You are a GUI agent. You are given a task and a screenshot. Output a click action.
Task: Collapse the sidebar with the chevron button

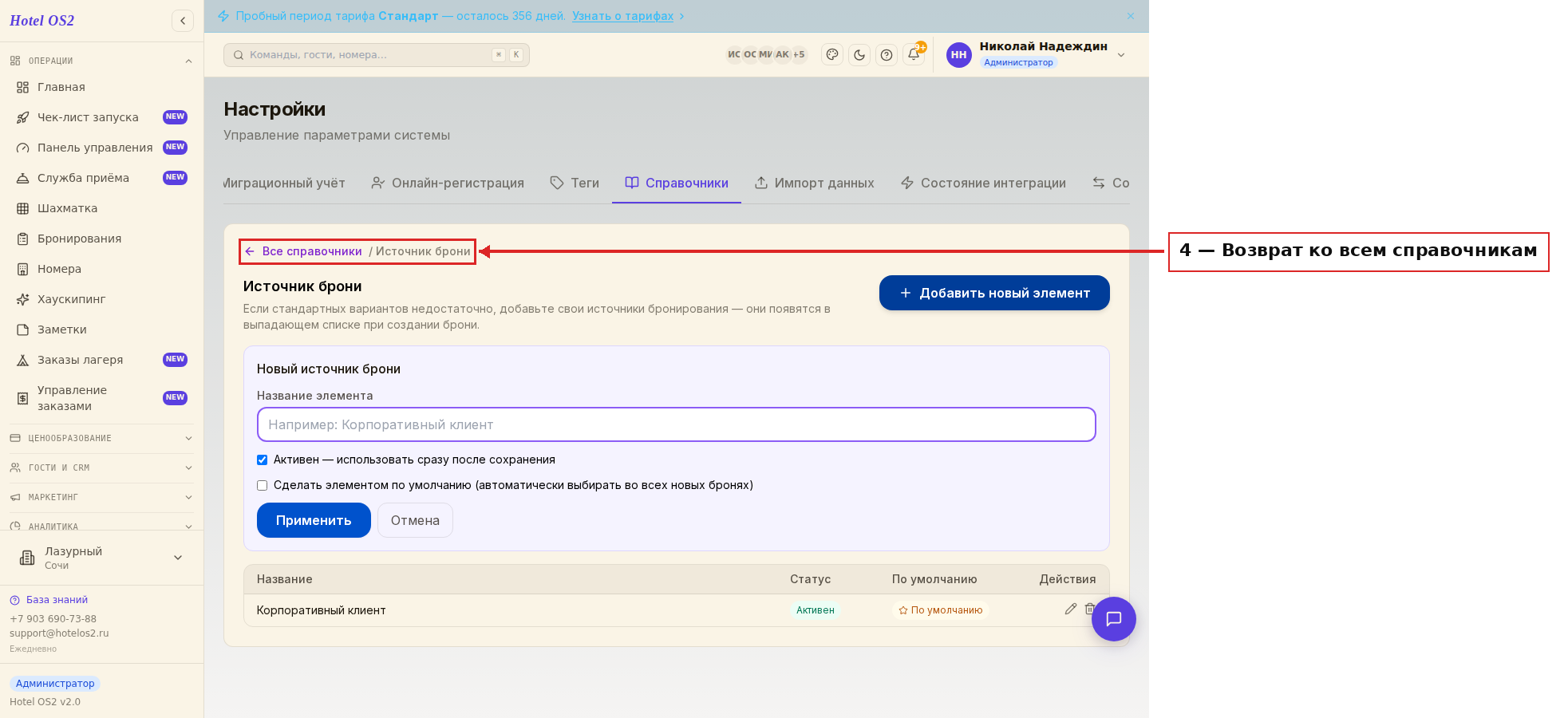pyautogui.click(x=183, y=21)
